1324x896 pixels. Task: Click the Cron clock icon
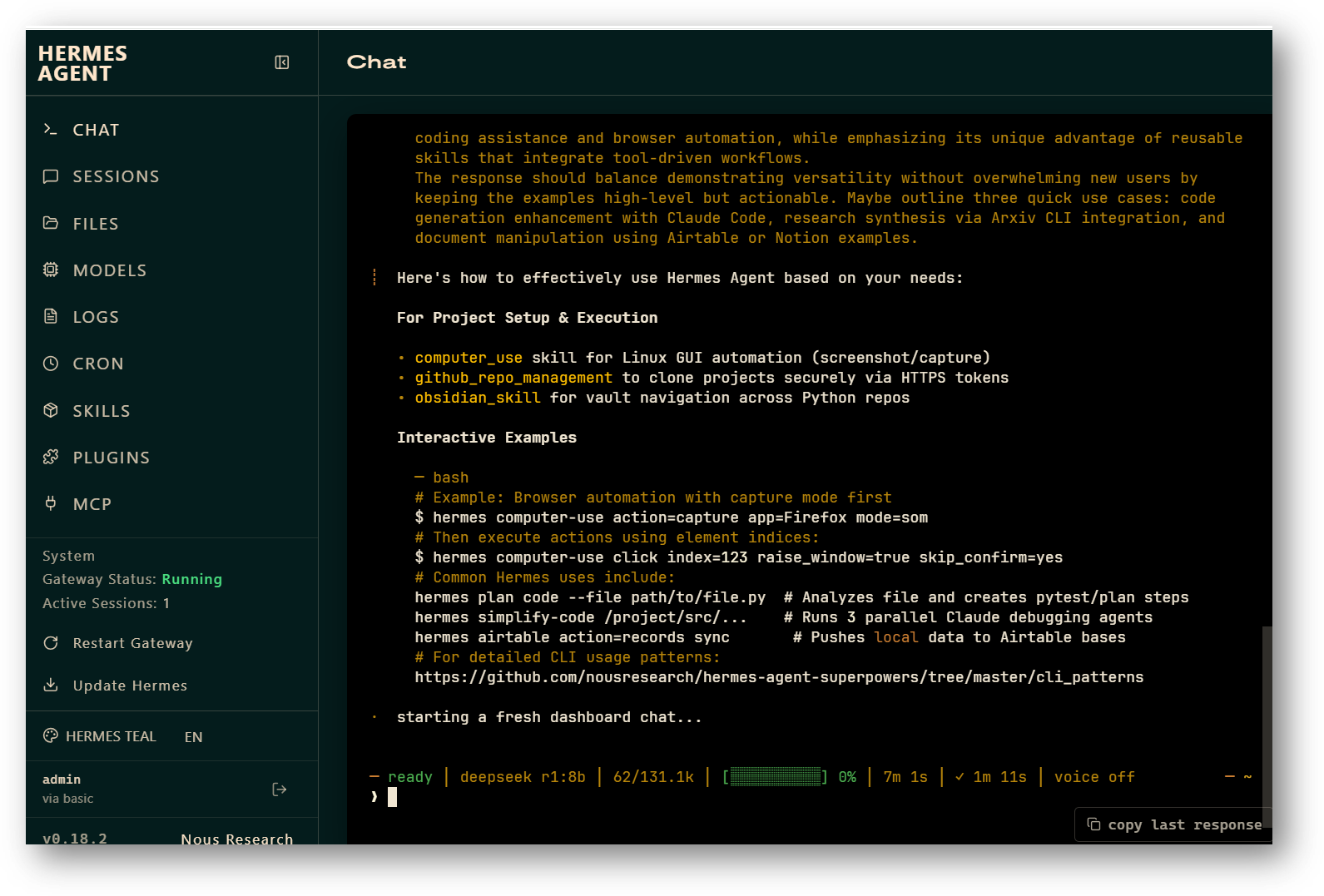pos(51,364)
